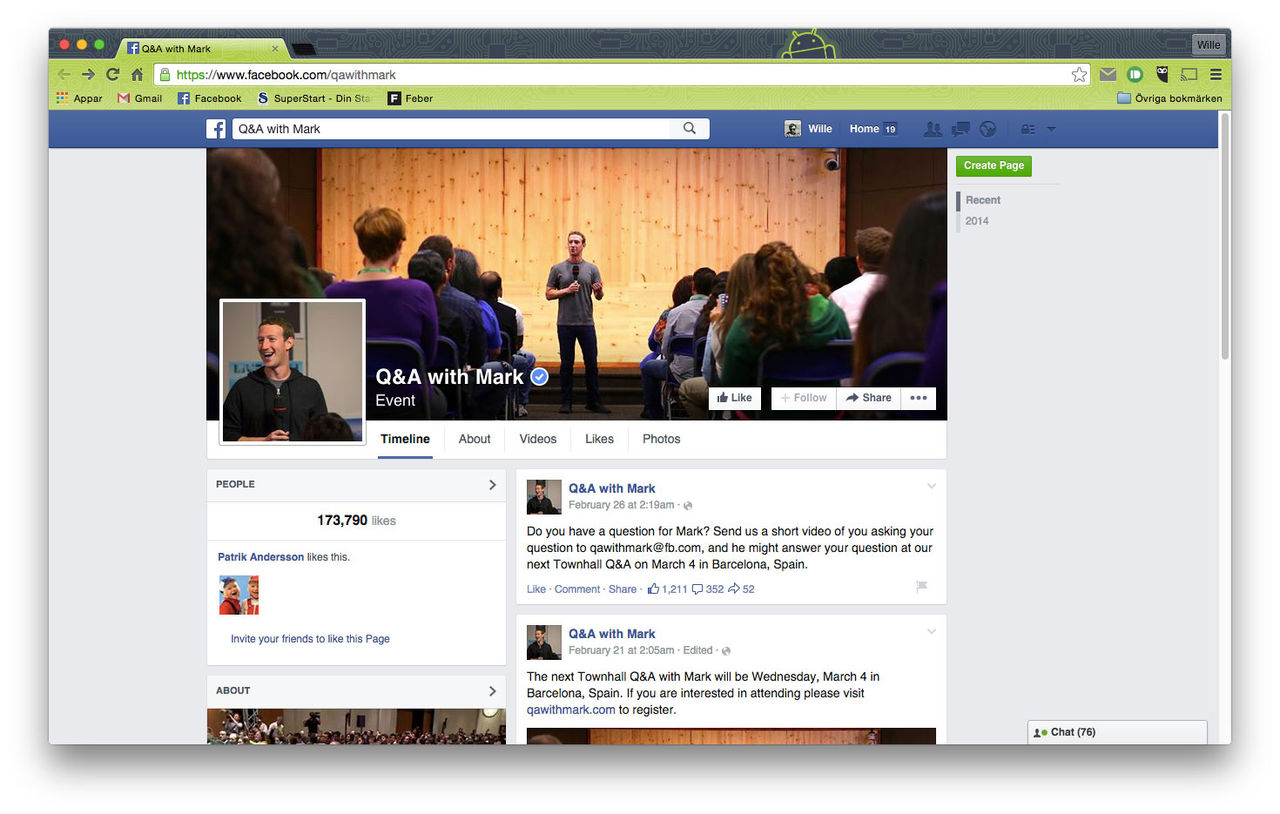The image size is (1280, 814).
Task: Click the Comment link under February 26 post
Action: pos(577,589)
